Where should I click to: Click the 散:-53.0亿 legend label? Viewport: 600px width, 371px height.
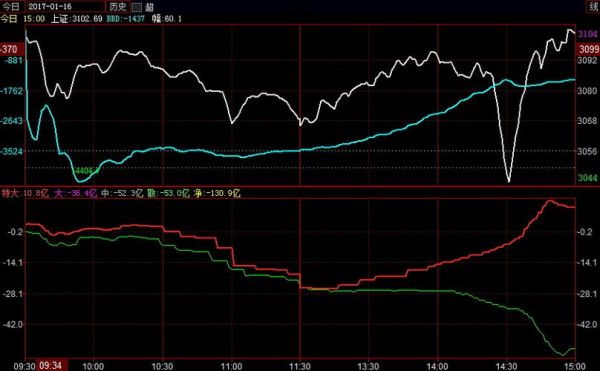pyautogui.click(x=168, y=193)
